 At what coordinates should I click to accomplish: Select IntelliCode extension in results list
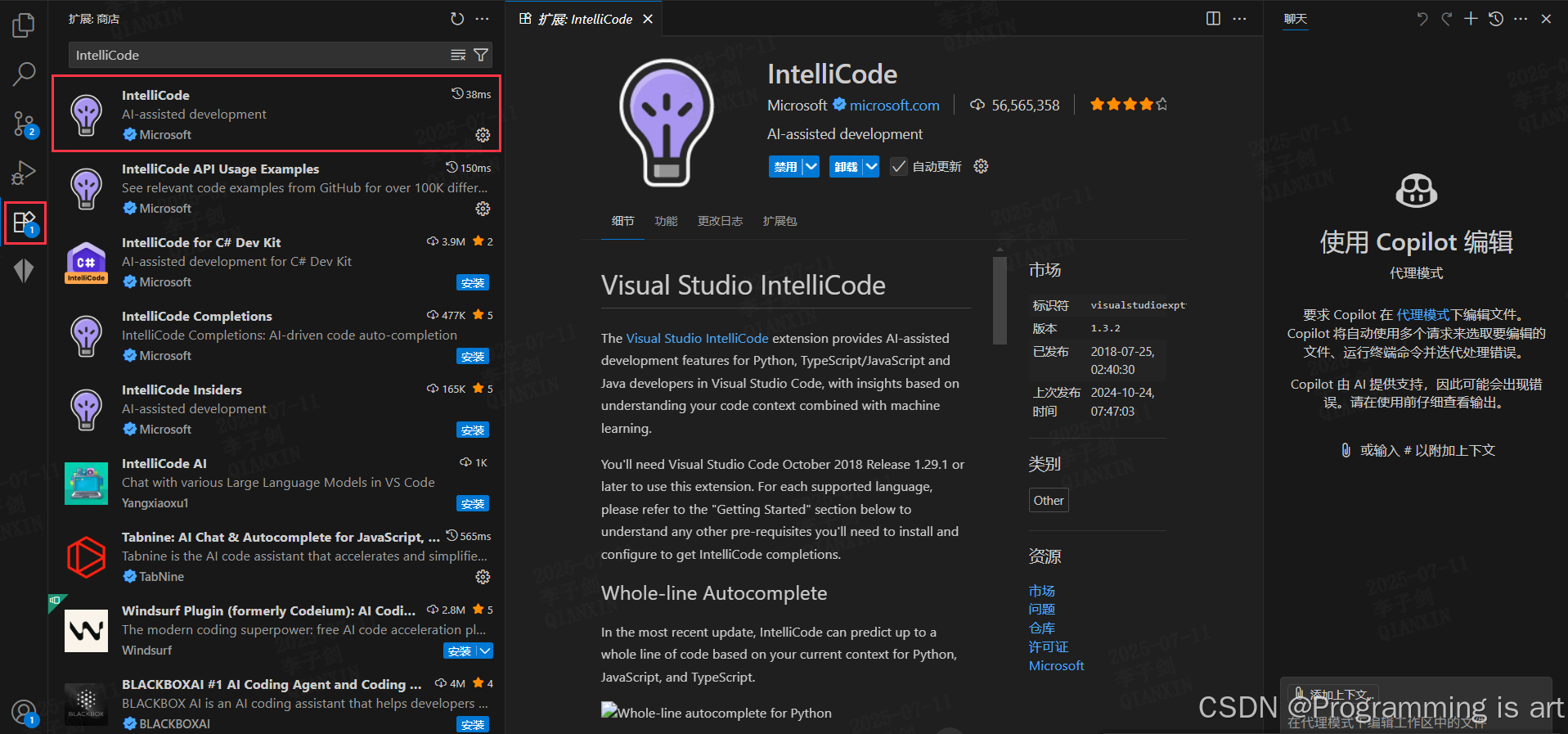point(276,114)
